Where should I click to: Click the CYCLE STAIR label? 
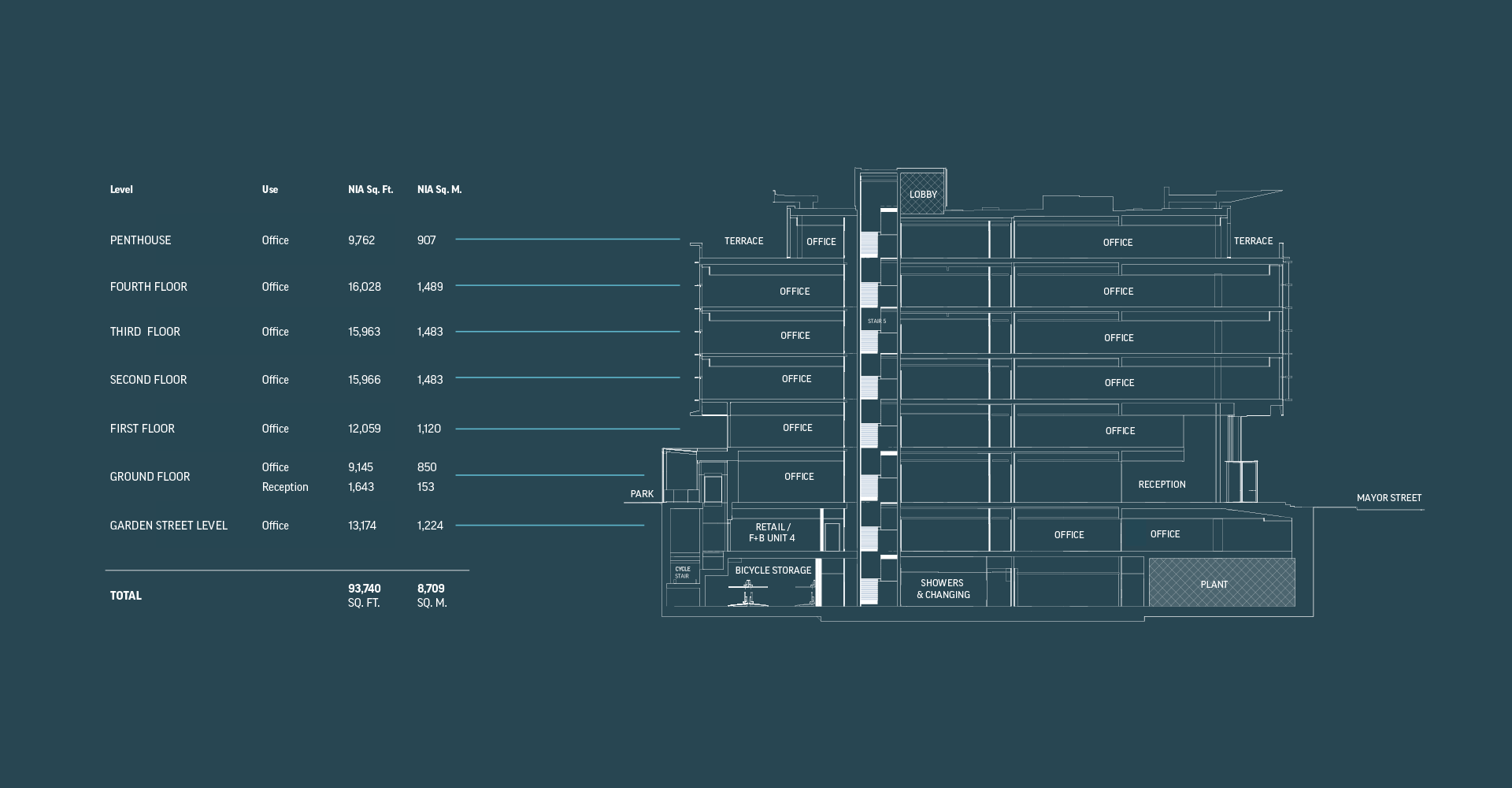click(x=682, y=572)
